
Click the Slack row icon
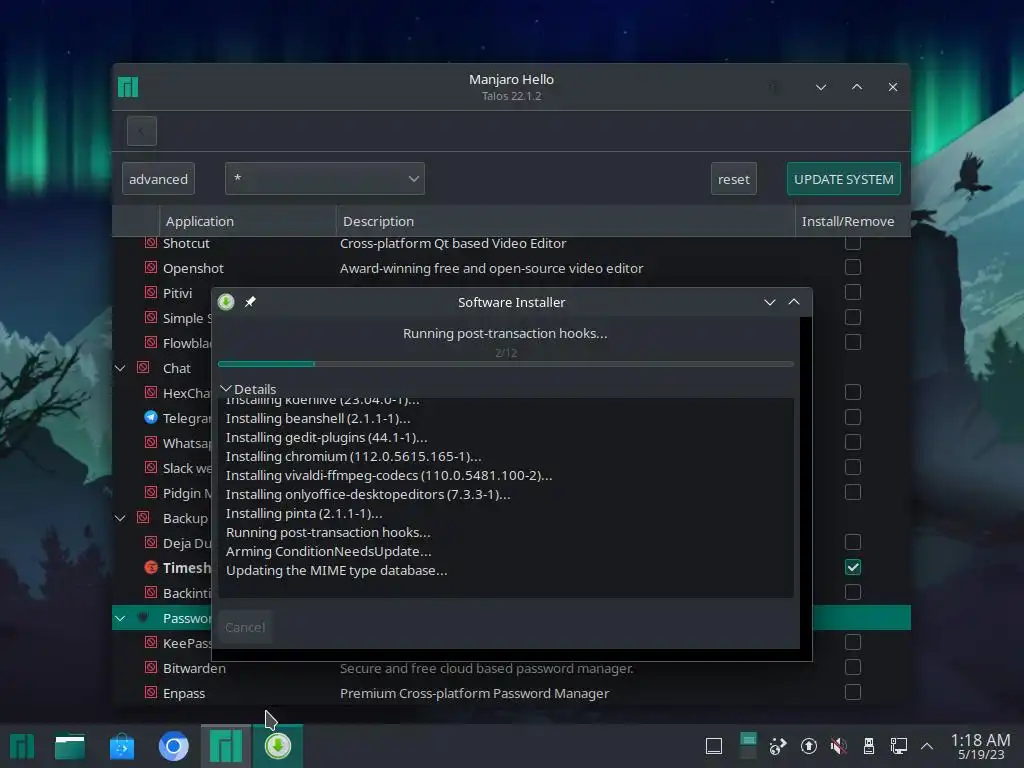click(151, 468)
